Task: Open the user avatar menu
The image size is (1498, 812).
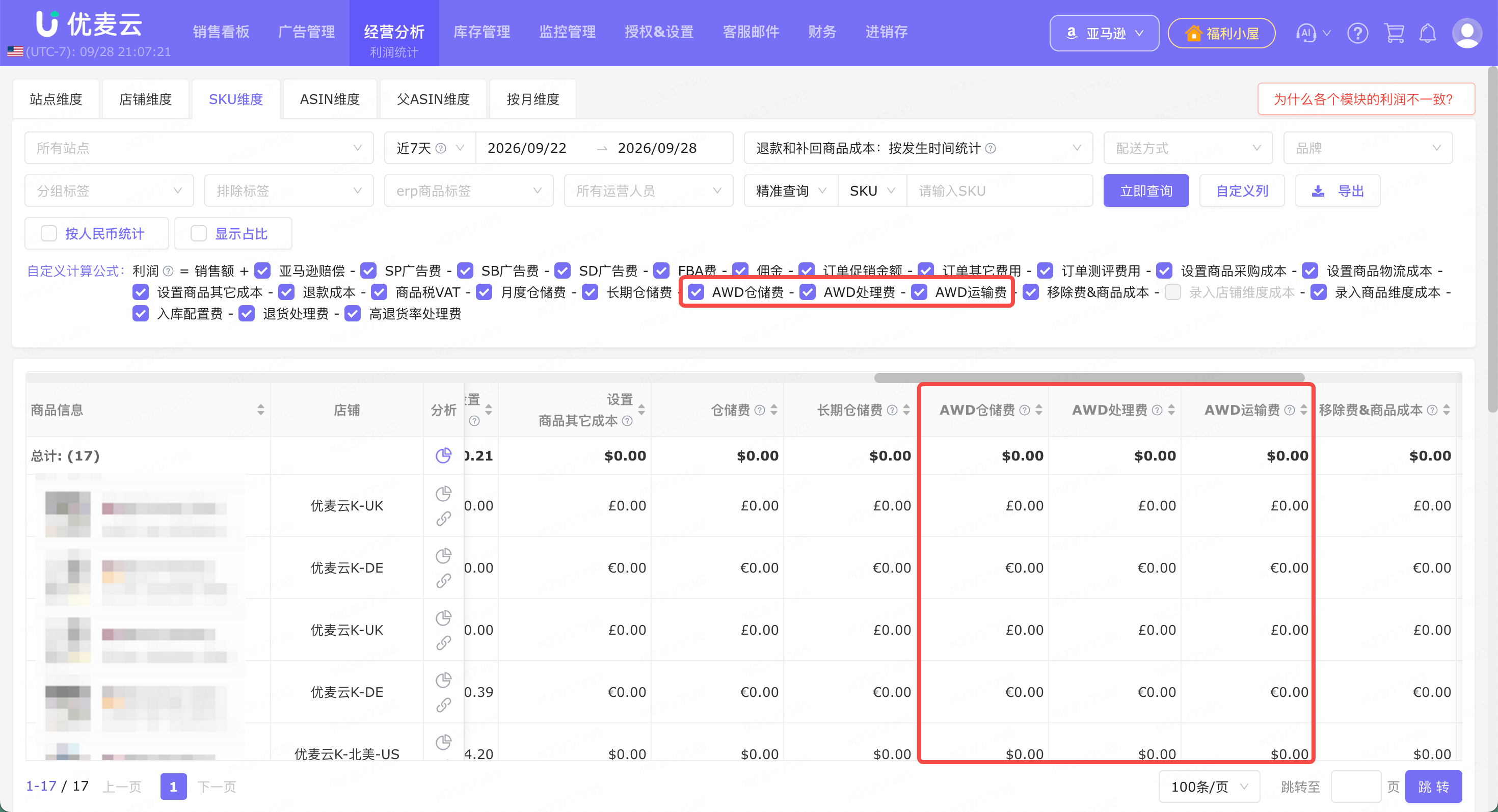Action: [x=1466, y=33]
